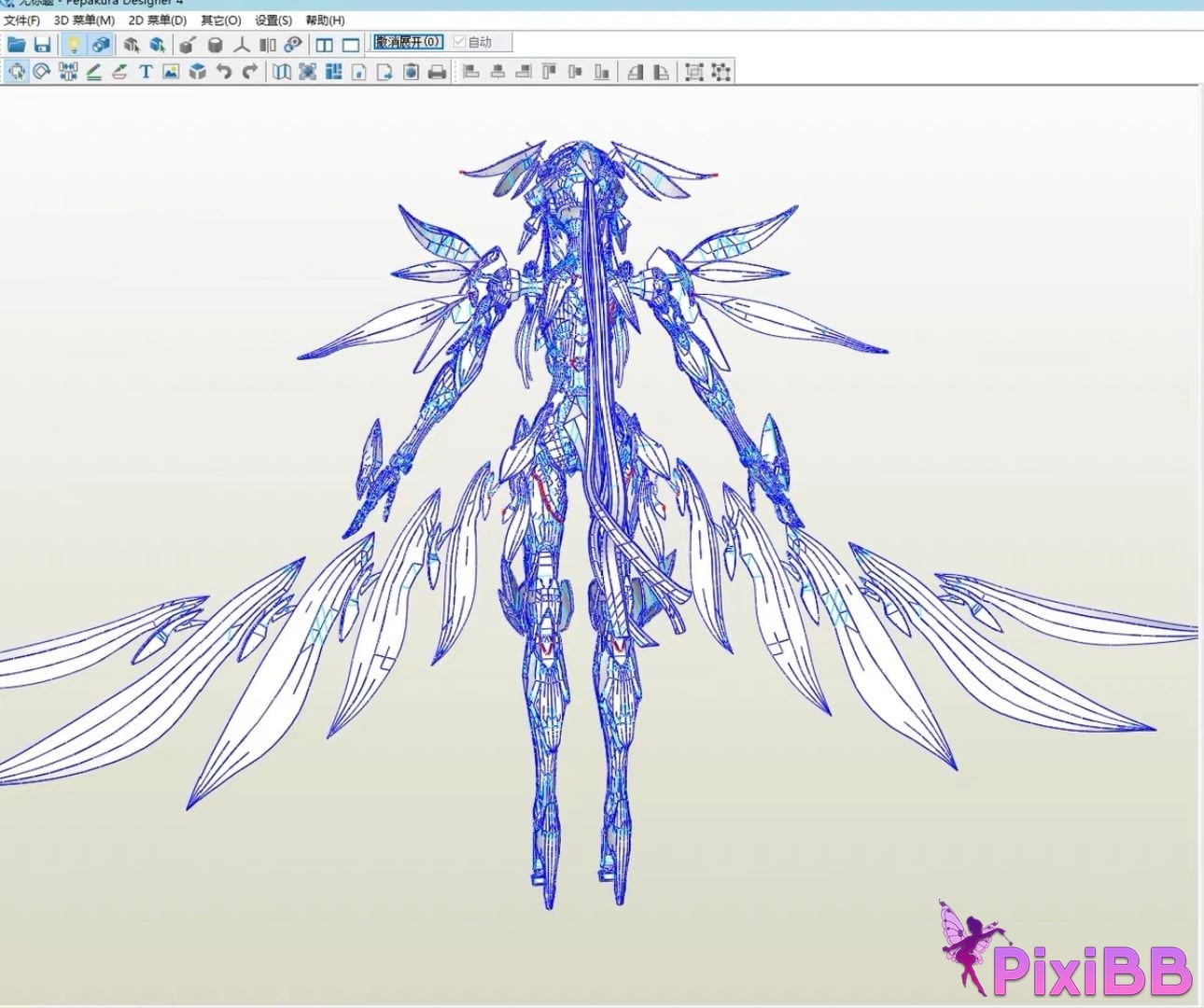
Task: Open the 帮助(H) help menu
Action: [324, 20]
